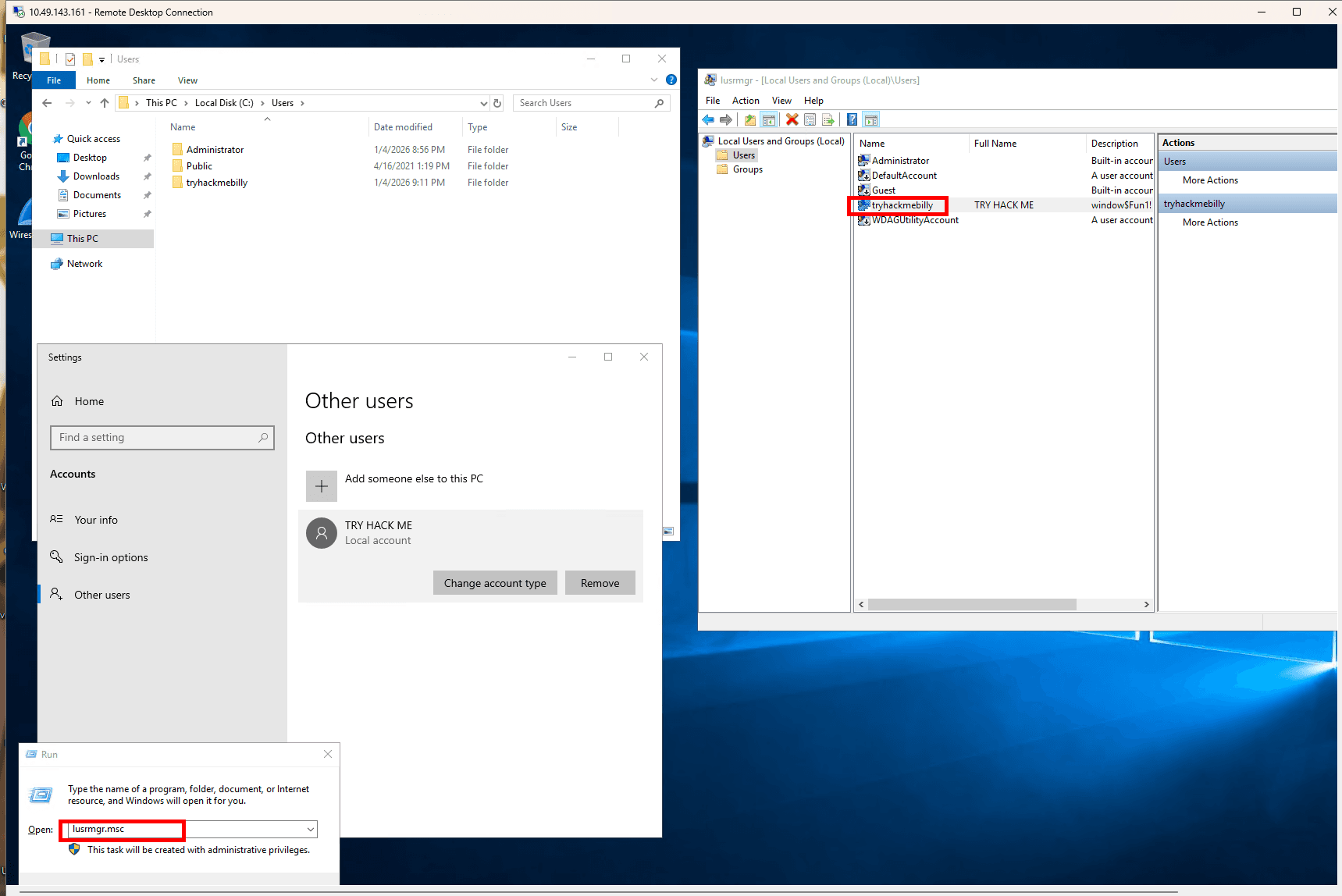Click the horizontal scrollbar in the users list
Image resolution: width=1342 pixels, height=896 pixels.
(x=972, y=605)
